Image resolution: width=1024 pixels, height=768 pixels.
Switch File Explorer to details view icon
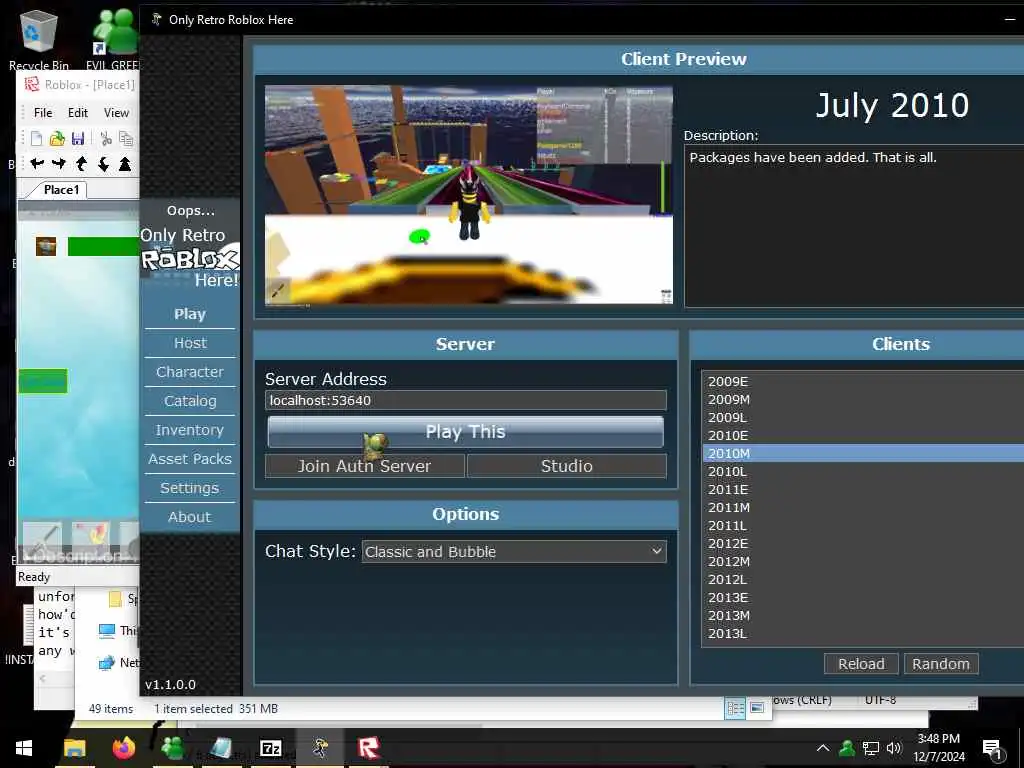tap(735, 708)
